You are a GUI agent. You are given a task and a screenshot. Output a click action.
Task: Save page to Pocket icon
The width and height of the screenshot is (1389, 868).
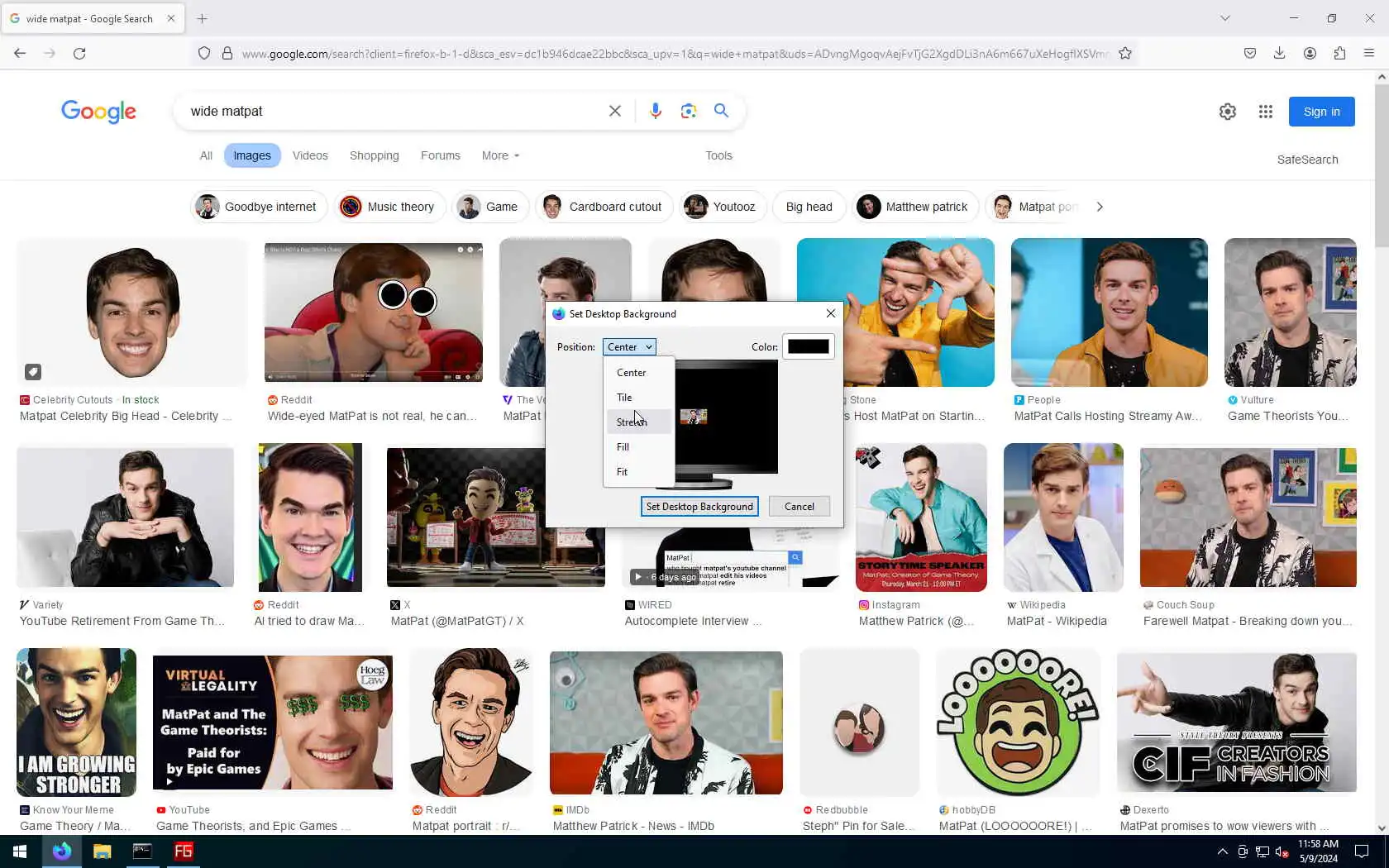(1250, 54)
